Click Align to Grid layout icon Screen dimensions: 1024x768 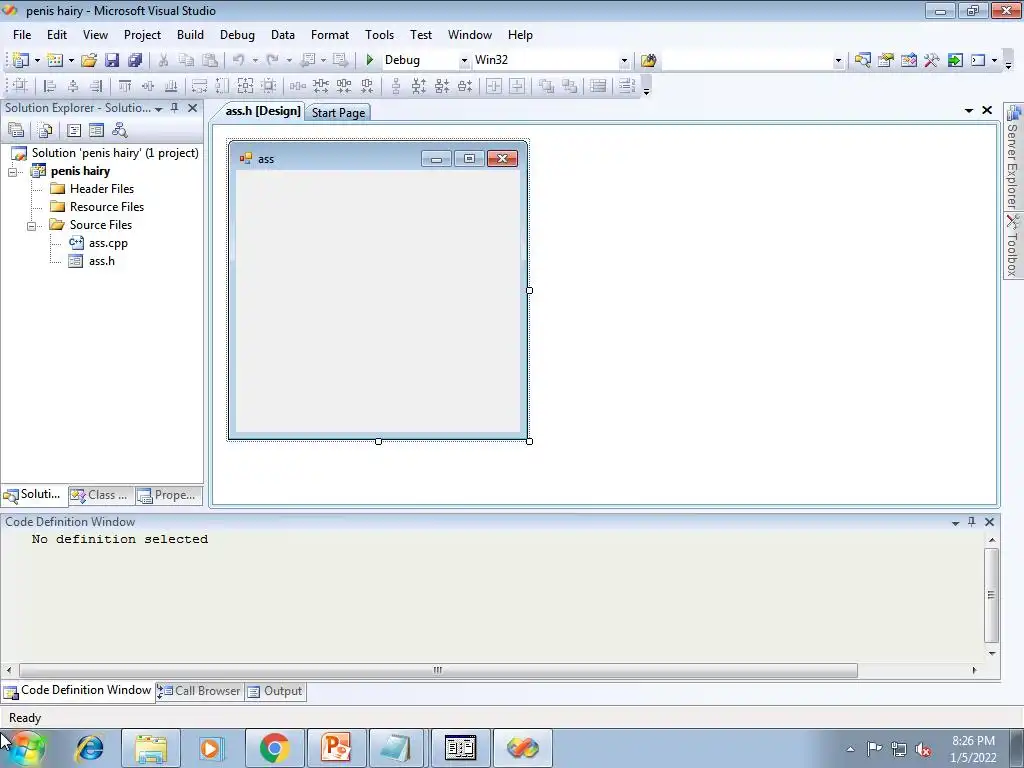20,86
